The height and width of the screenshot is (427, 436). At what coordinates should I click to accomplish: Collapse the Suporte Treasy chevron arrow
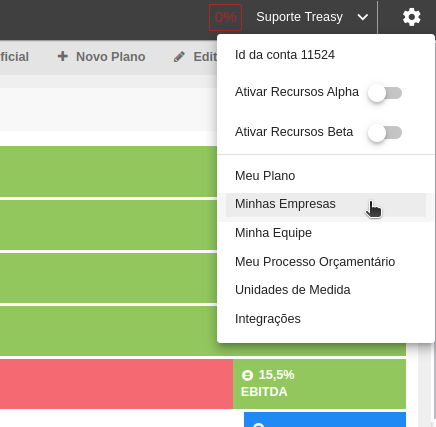[363, 17]
